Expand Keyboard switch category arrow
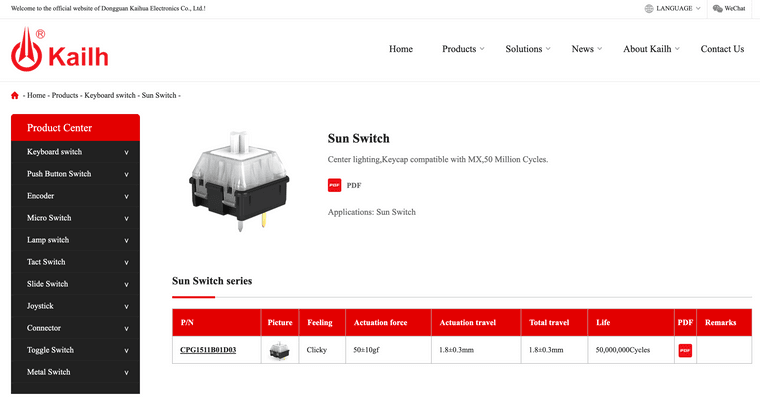 [x=127, y=152]
